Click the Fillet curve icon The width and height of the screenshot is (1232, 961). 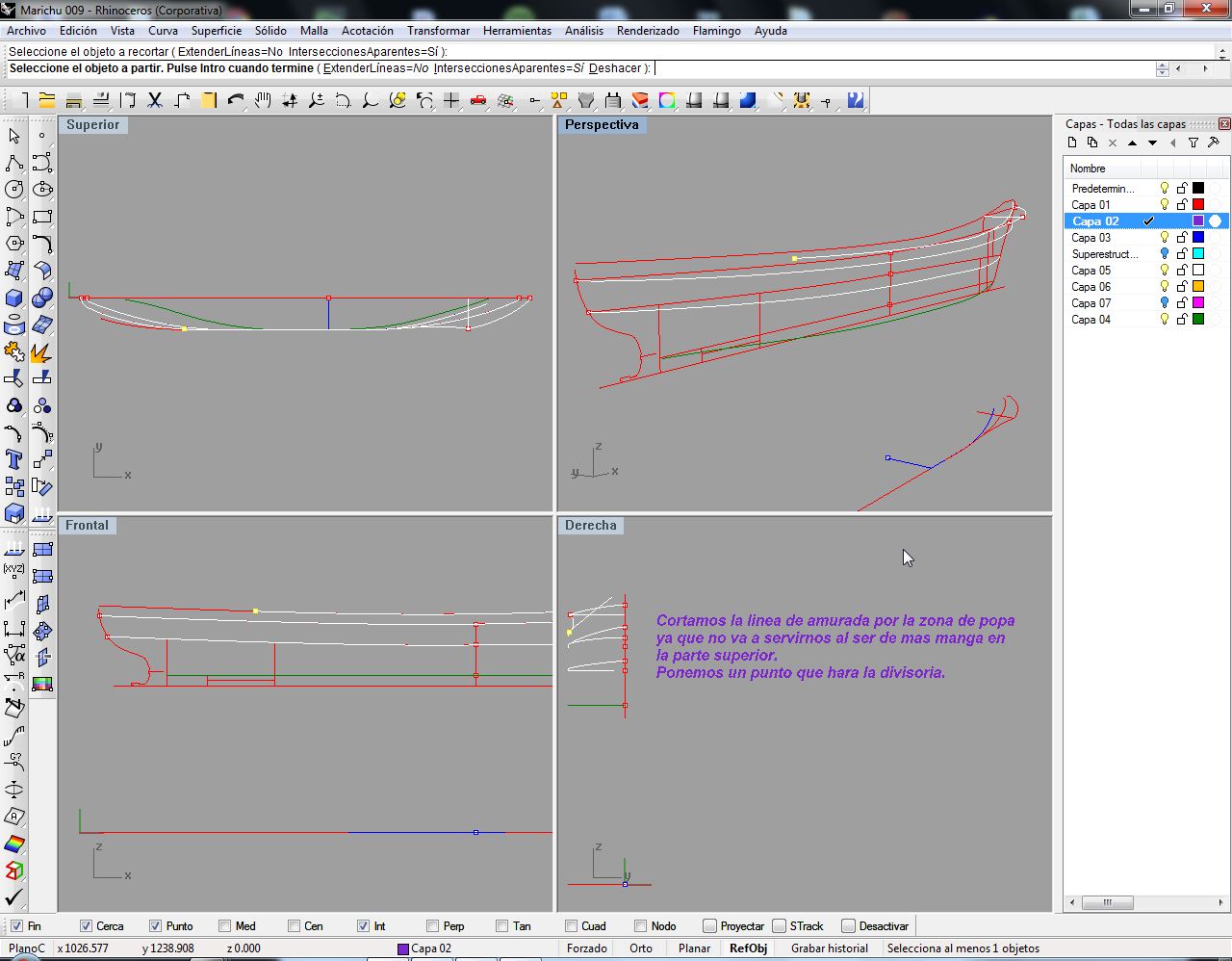pos(42,244)
